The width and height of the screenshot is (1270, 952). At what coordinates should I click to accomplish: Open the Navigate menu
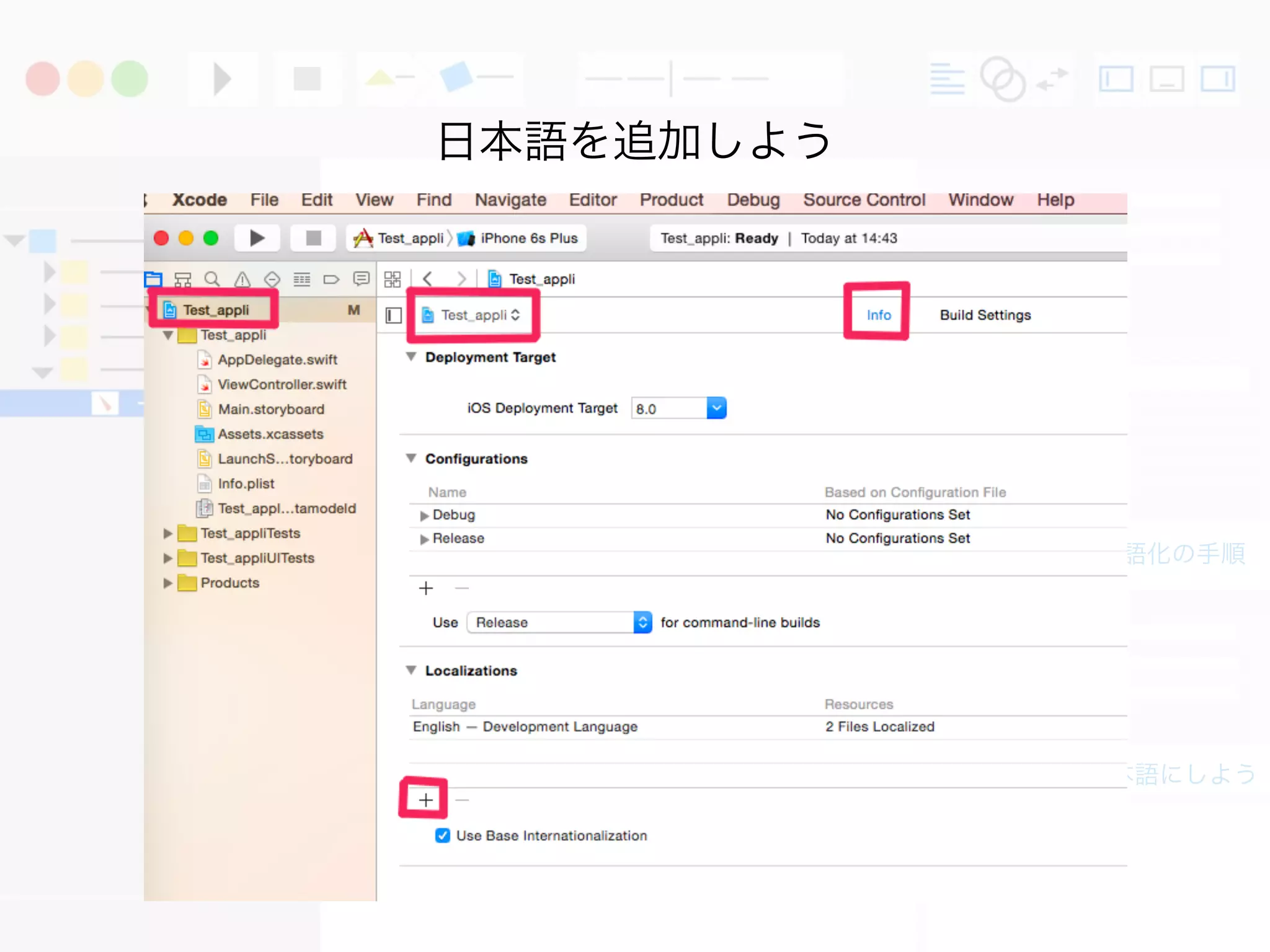point(510,200)
